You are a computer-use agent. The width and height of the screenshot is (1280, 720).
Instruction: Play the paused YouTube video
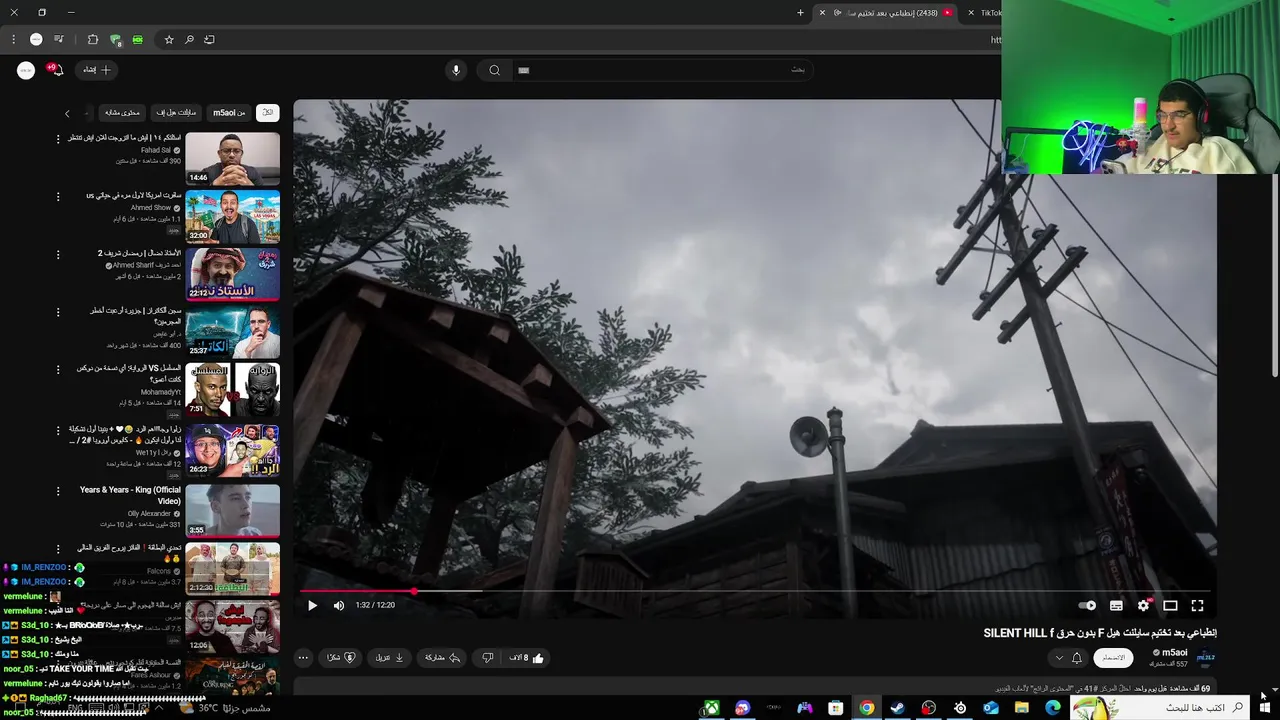[x=312, y=605]
